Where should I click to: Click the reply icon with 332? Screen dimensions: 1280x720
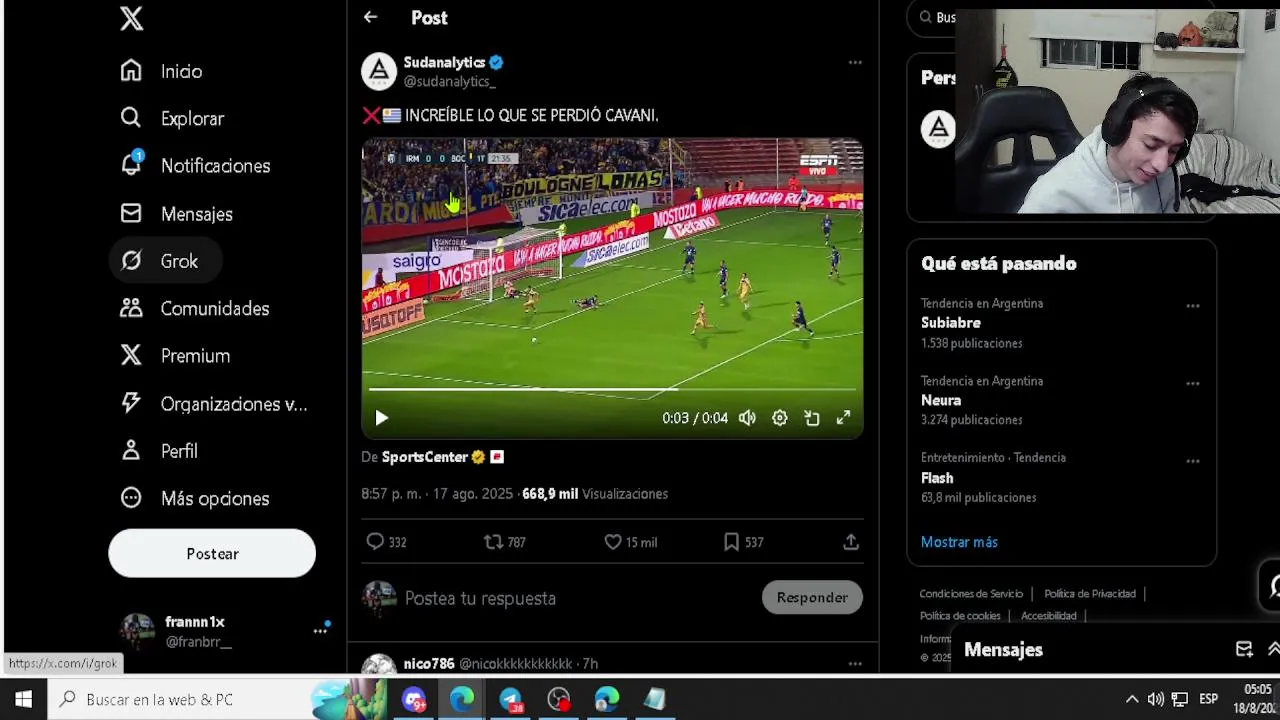pyautogui.click(x=375, y=541)
